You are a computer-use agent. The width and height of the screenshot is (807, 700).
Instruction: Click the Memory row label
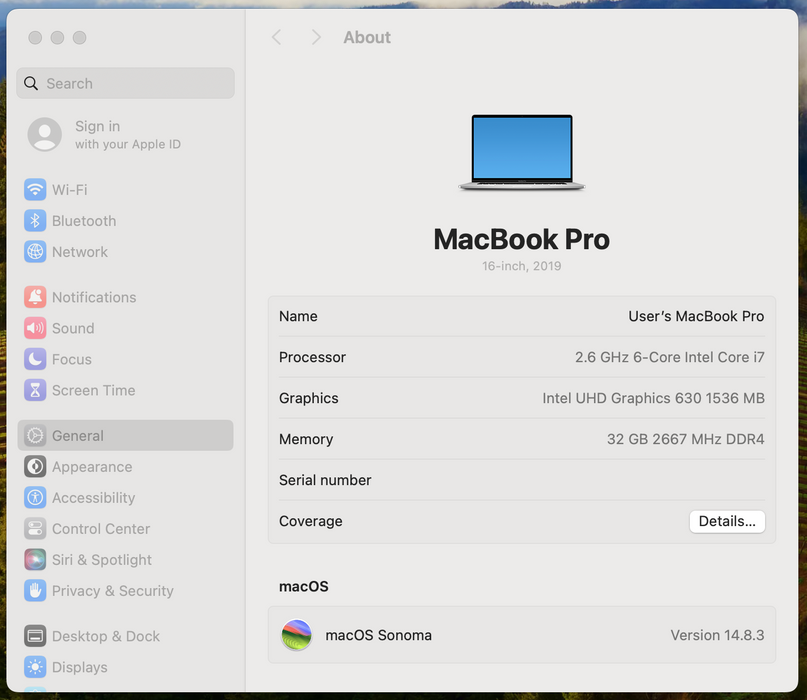coord(306,439)
